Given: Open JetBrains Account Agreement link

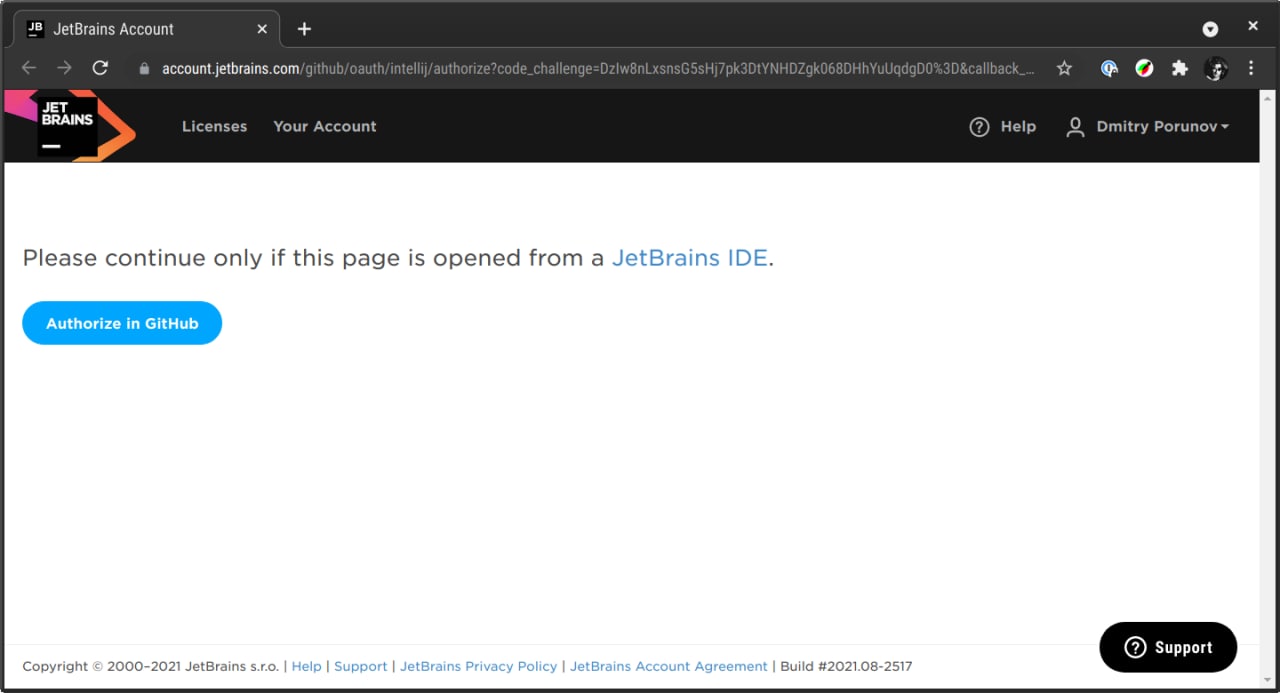Looking at the screenshot, I should pyautogui.click(x=669, y=666).
